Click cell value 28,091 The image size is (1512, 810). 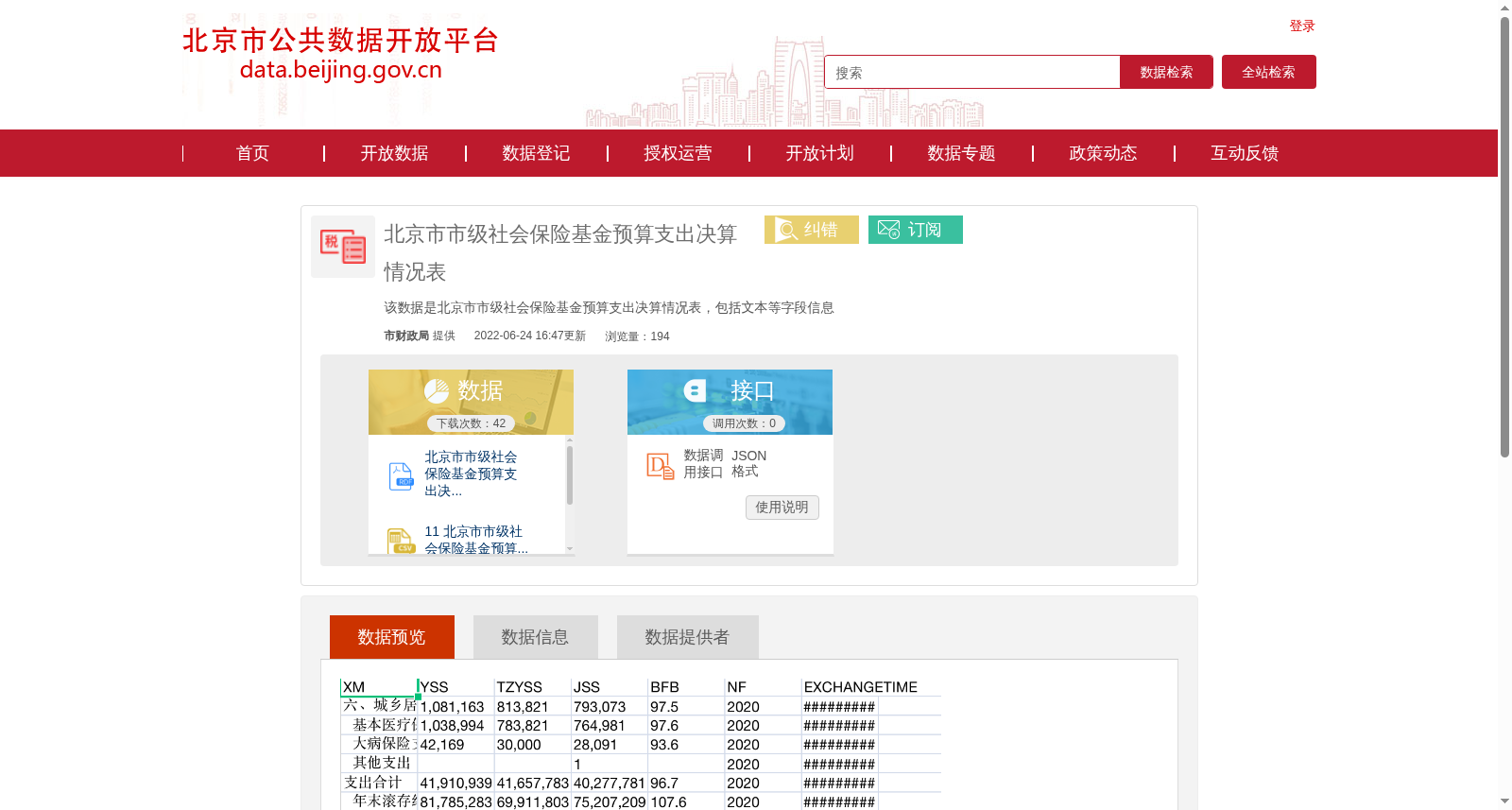595,745
